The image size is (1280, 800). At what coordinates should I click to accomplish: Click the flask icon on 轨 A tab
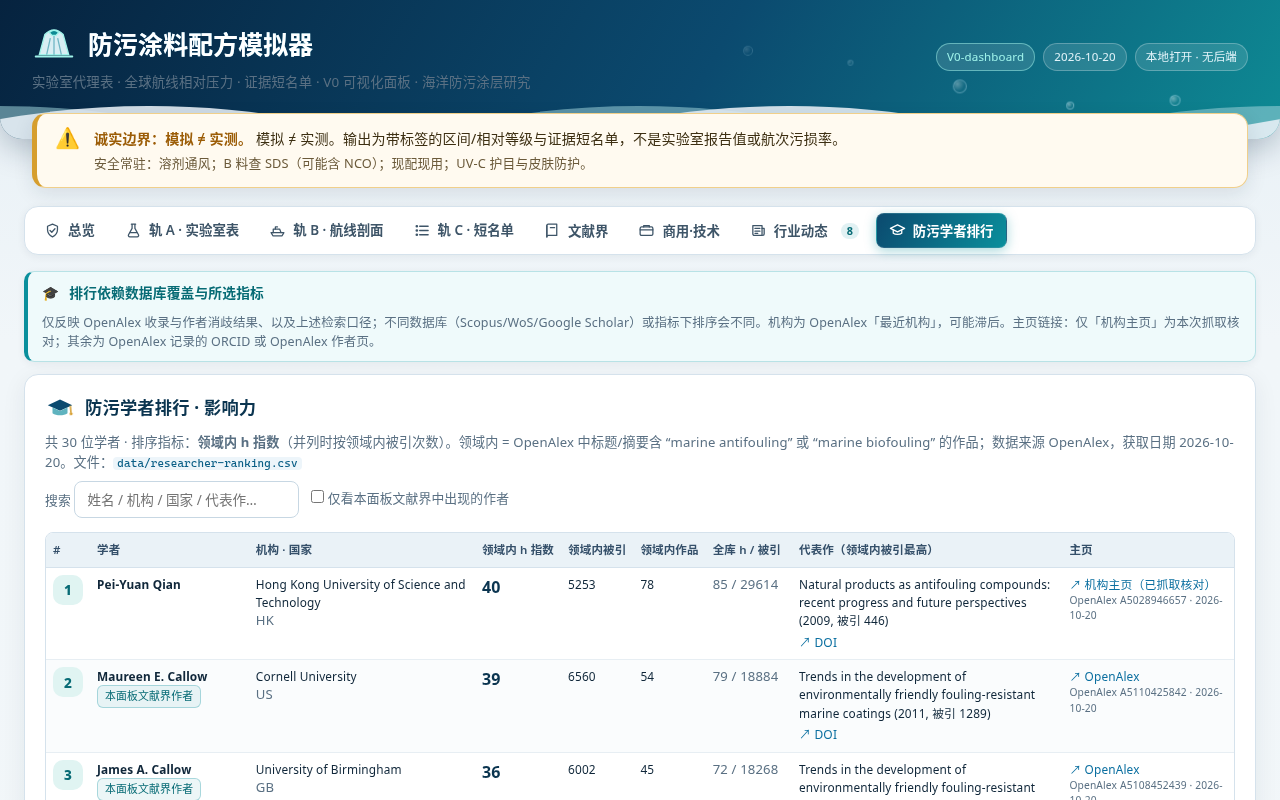pyautogui.click(x=133, y=231)
